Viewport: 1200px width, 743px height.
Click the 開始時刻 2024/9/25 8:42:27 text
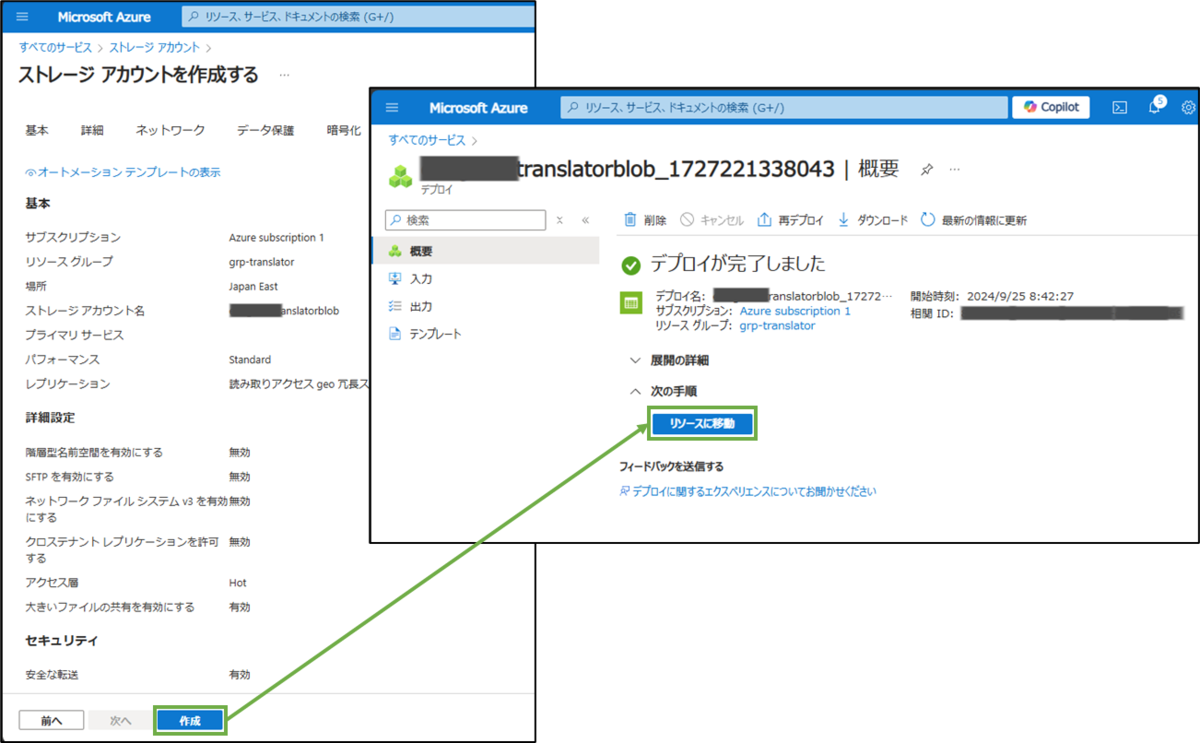pyautogui.click(x=992, y=296)
